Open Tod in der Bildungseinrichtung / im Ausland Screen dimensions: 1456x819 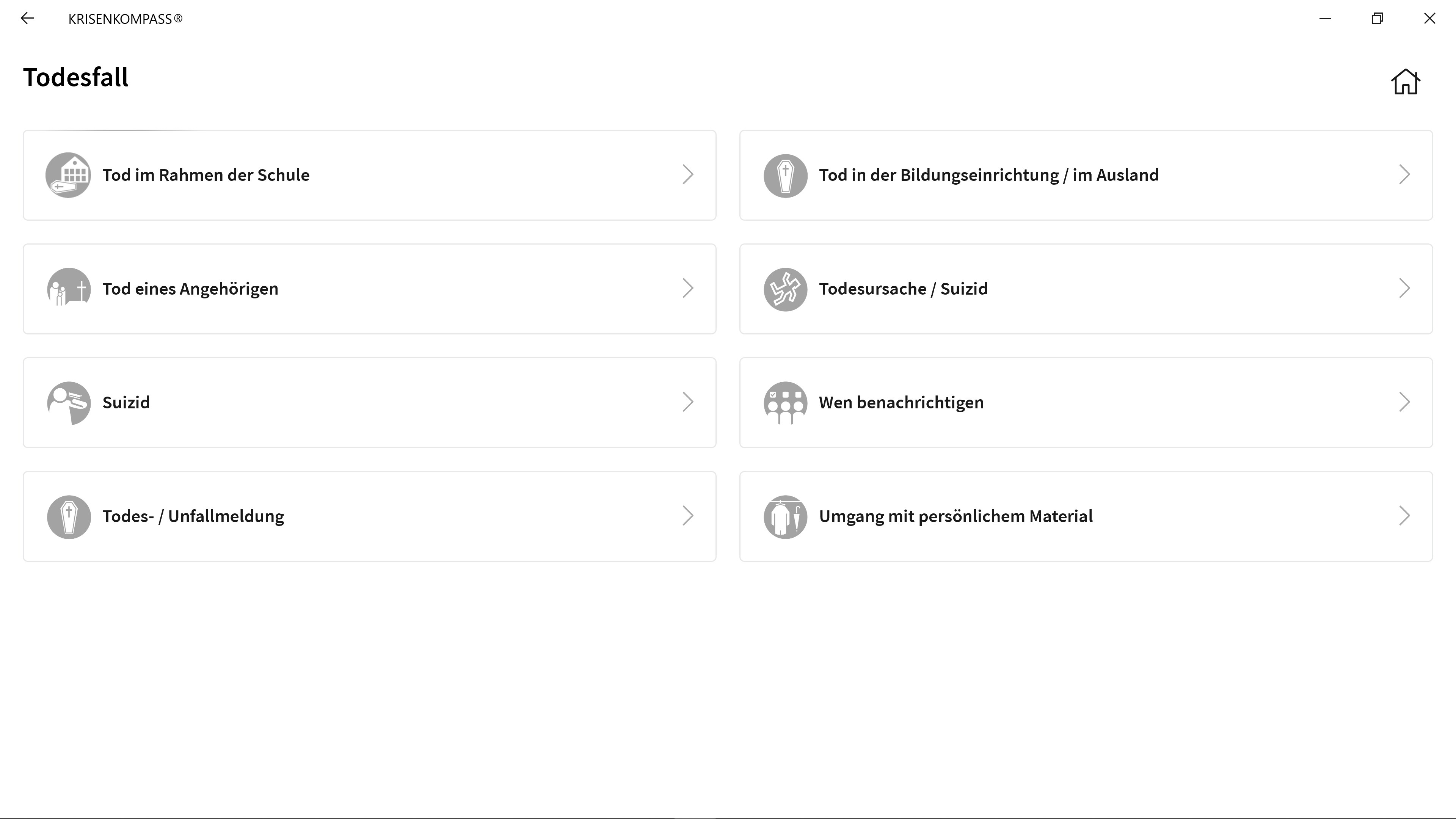coord(988,175)
